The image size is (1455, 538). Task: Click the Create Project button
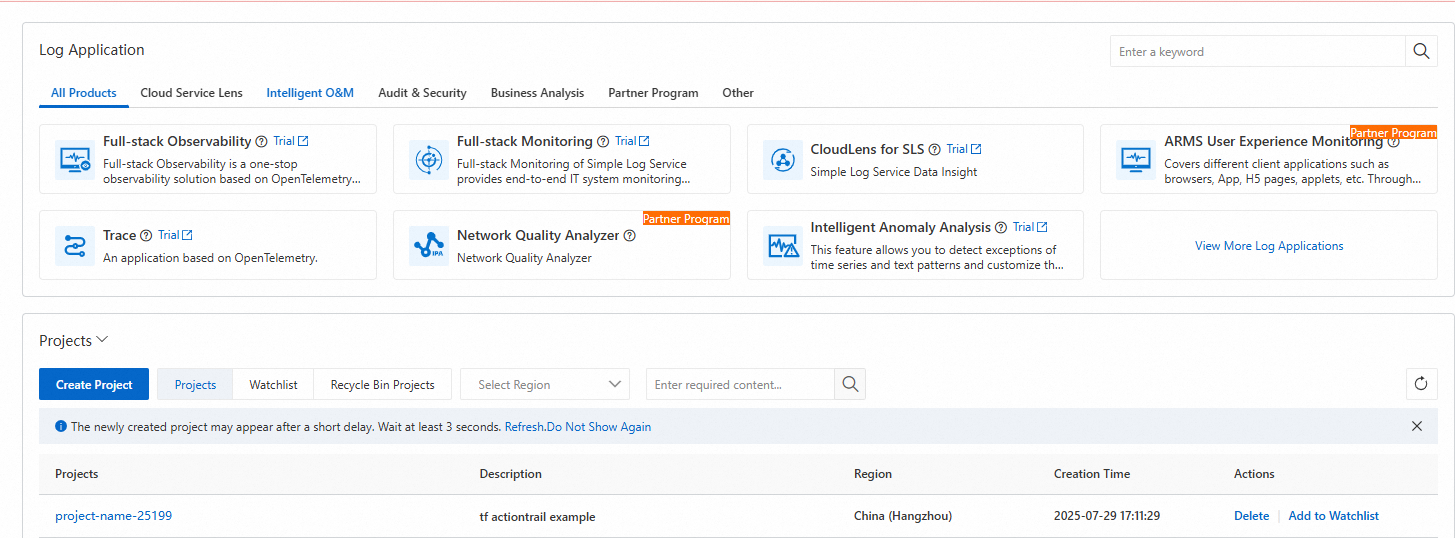click(x=94, y=384)
